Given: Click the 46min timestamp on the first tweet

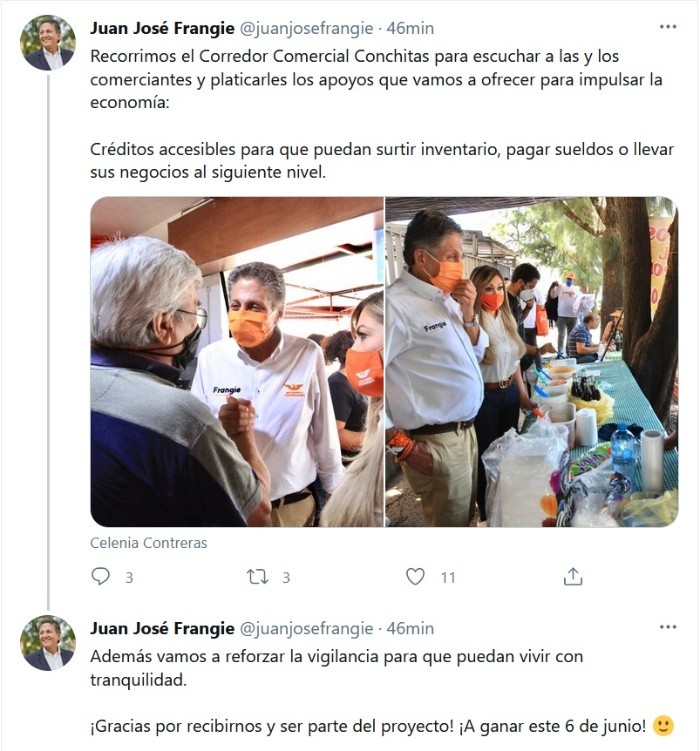Looking at the screenshot, I should (410, 28).
